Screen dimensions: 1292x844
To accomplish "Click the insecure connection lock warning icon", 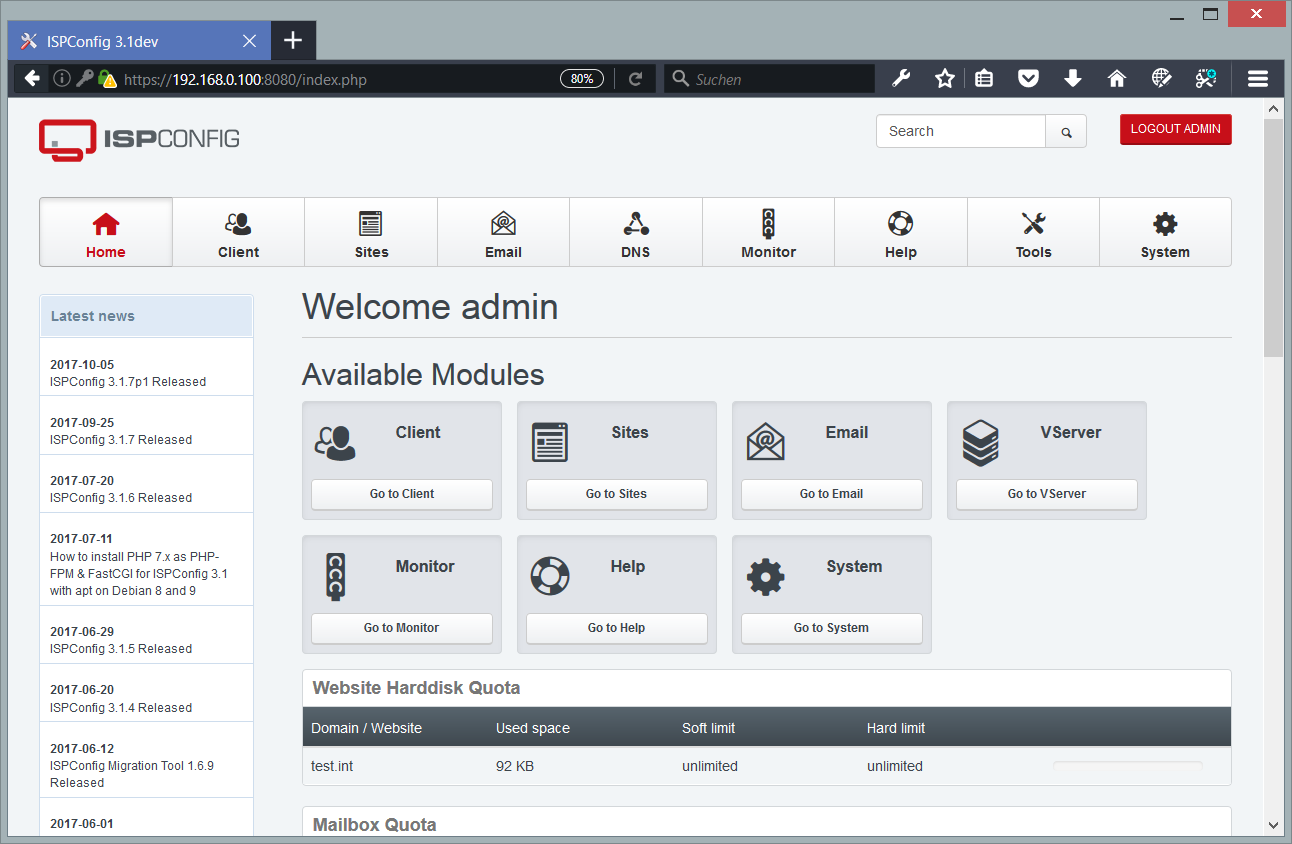I will (107, 78).
